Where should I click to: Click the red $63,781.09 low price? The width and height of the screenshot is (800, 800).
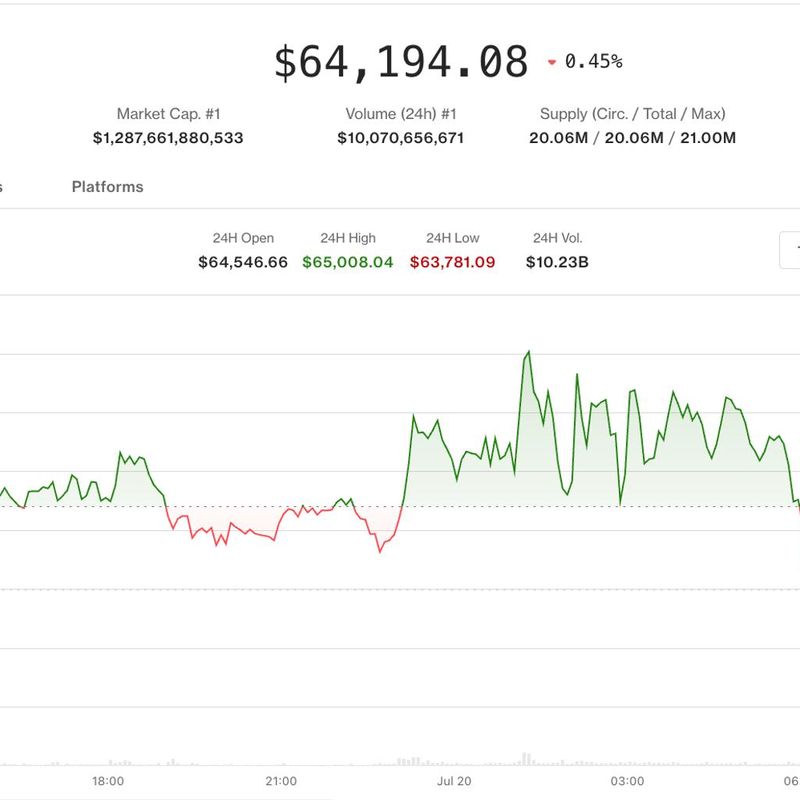click(x=453, y=262)
